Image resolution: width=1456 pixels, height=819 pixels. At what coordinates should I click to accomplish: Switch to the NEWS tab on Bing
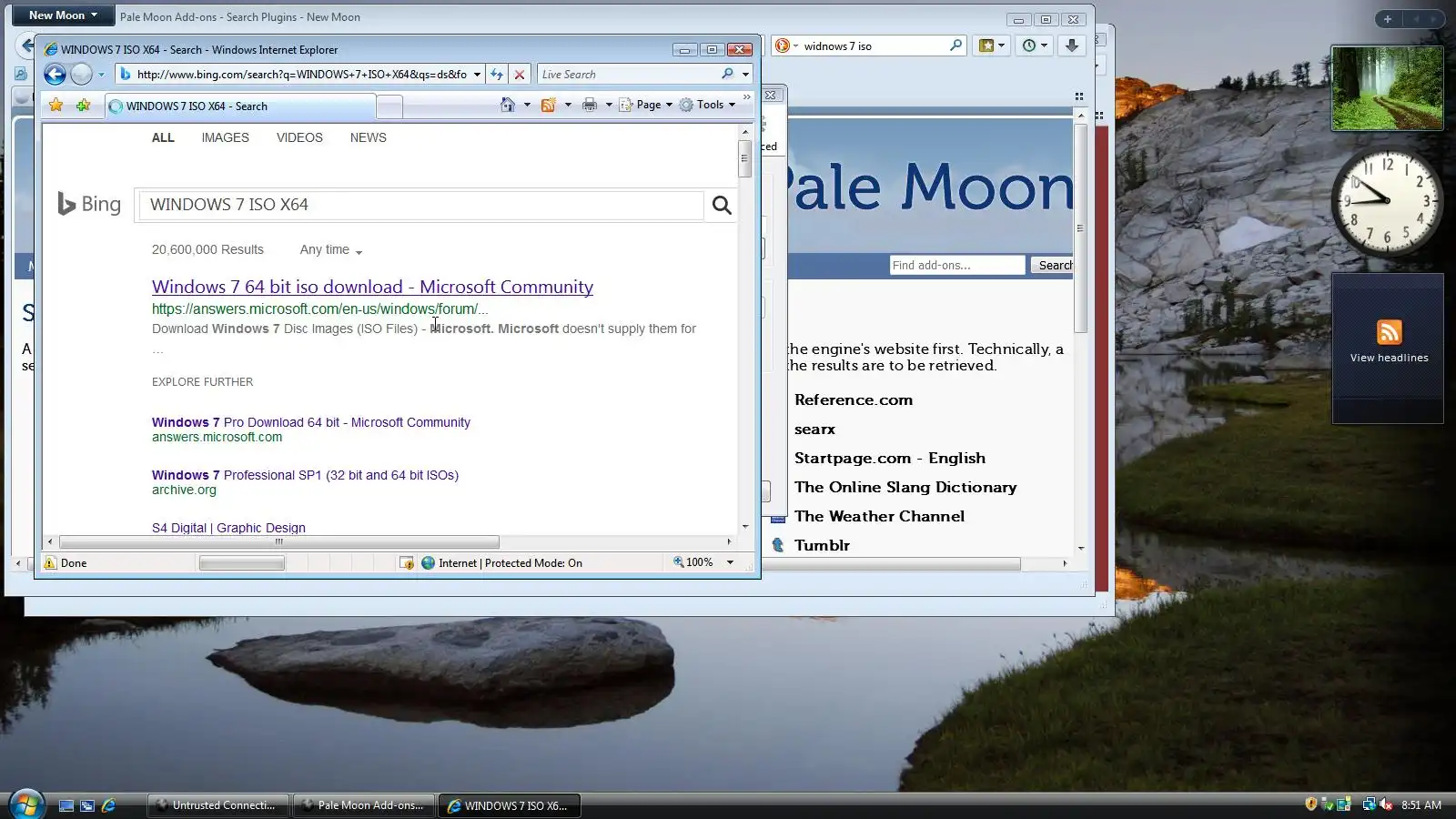pyautogui.click(x=369, y=137)
